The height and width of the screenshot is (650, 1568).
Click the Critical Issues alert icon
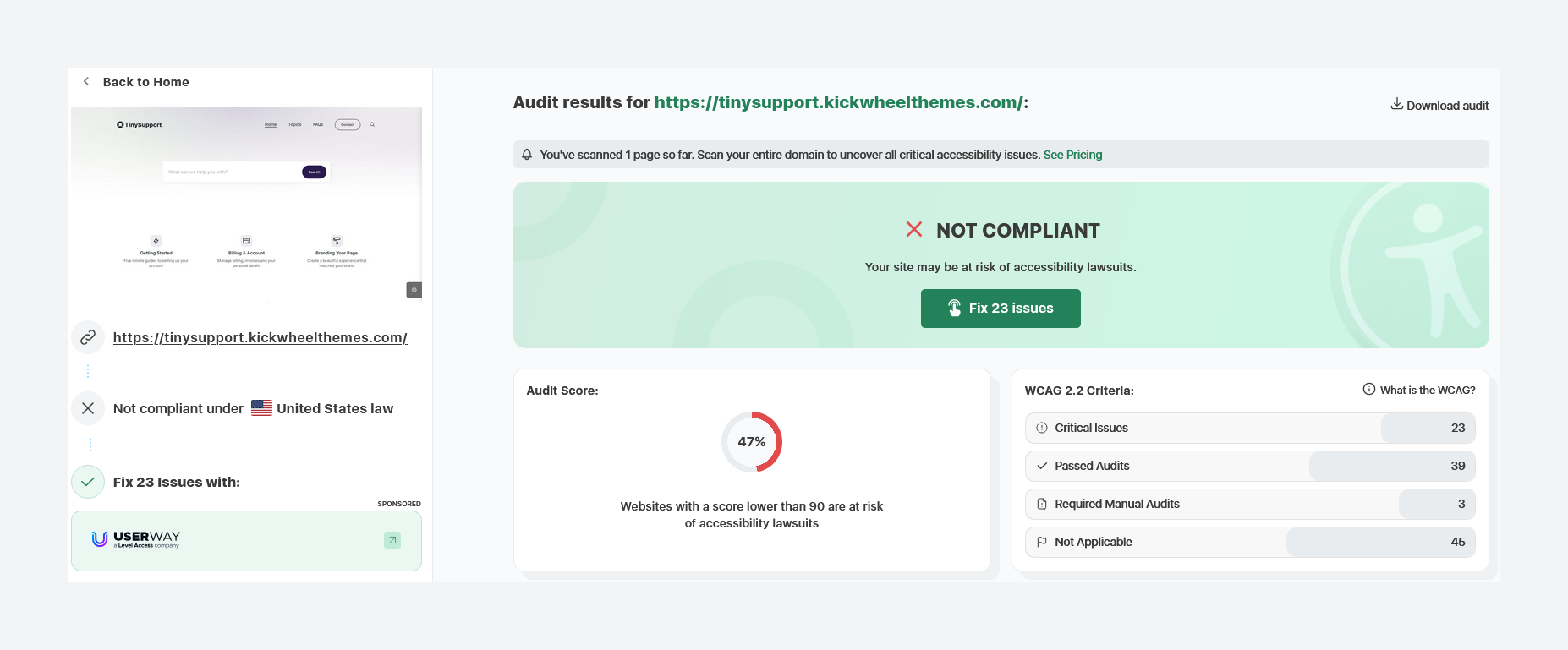[1042, 428]
